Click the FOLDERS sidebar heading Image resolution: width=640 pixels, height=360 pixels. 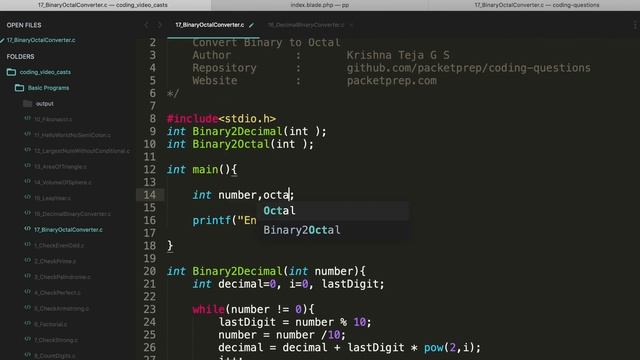[20, 56]
